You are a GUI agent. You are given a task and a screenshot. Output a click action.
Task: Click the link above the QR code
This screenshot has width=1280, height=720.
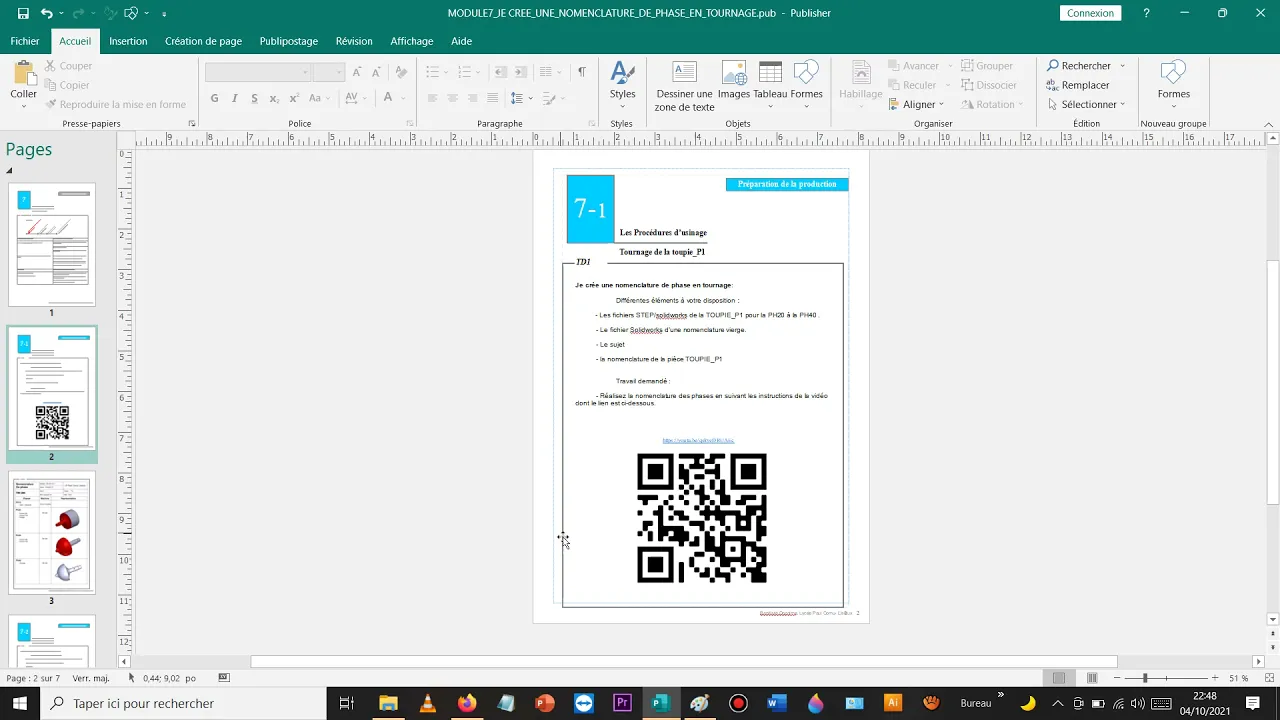698,441
